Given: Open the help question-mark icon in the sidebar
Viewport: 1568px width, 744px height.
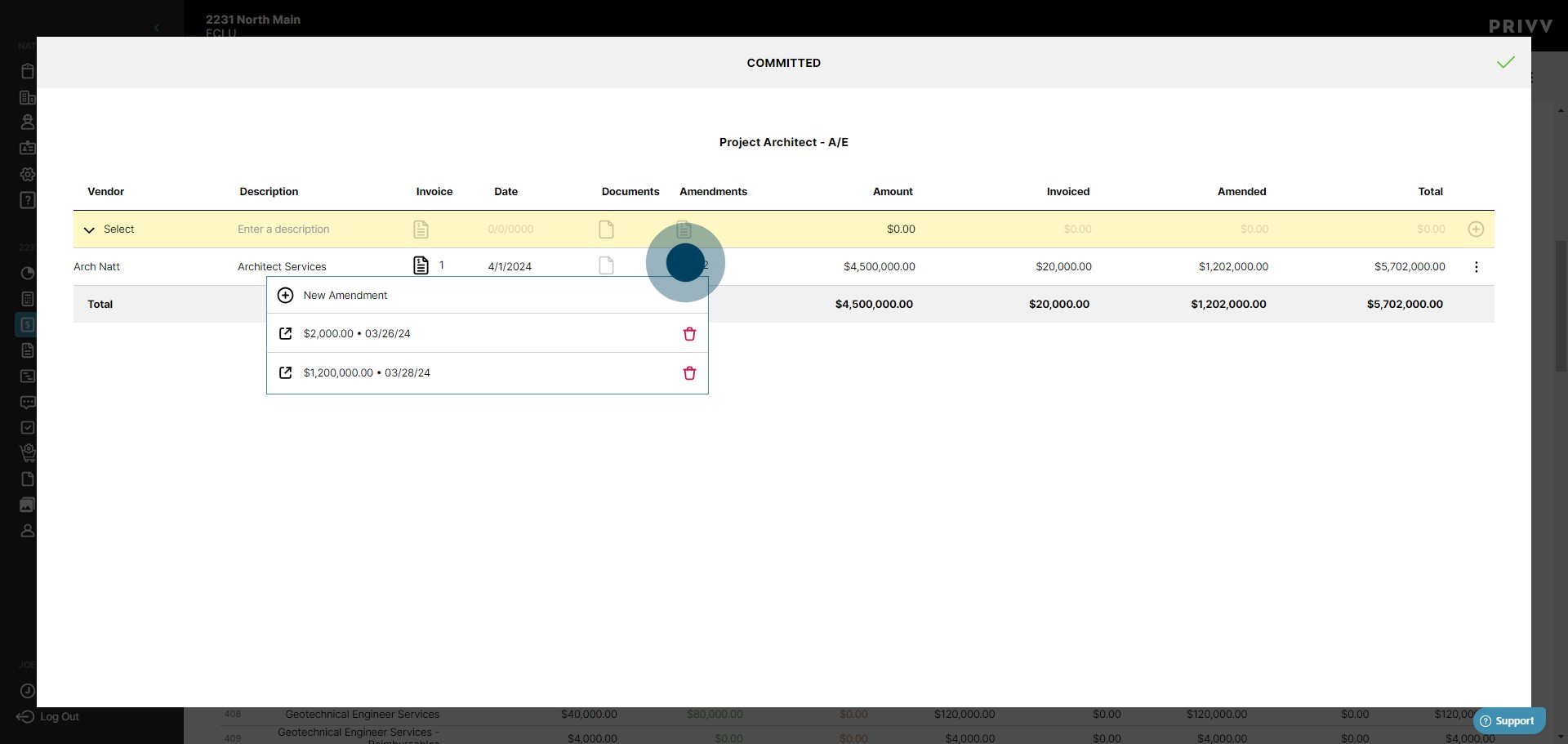Looking at the screenshot, I should point(27,200).
